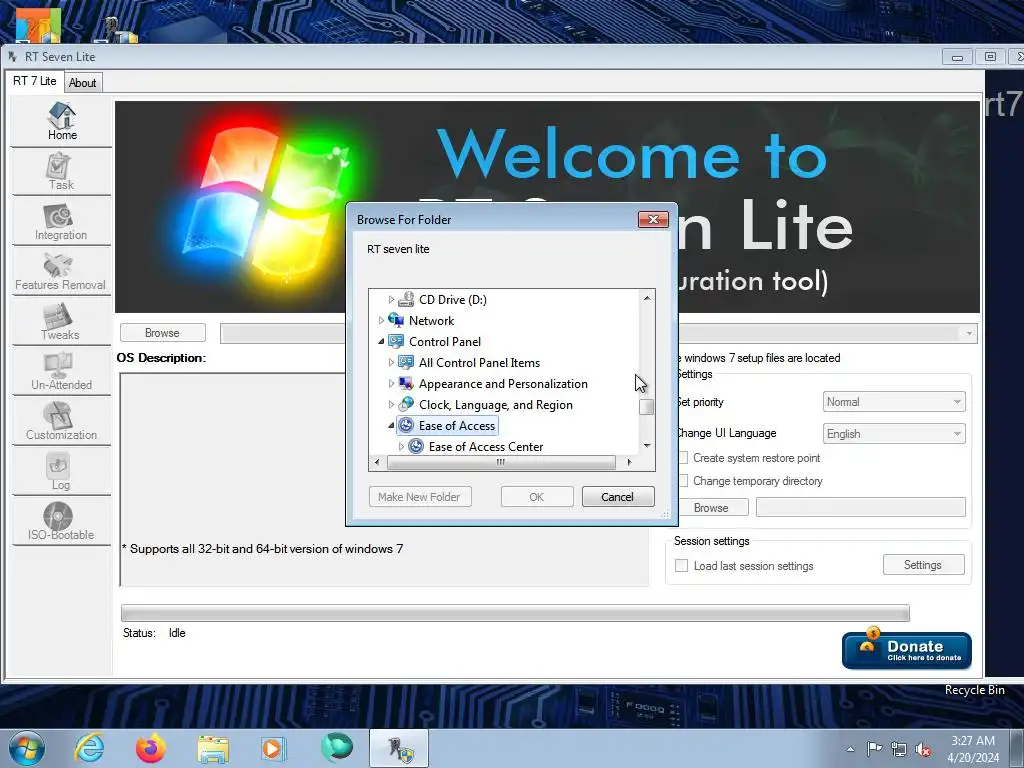Open the Task section in sidebar
This screenshot has width=1024, height=768.
click(61, 172)
